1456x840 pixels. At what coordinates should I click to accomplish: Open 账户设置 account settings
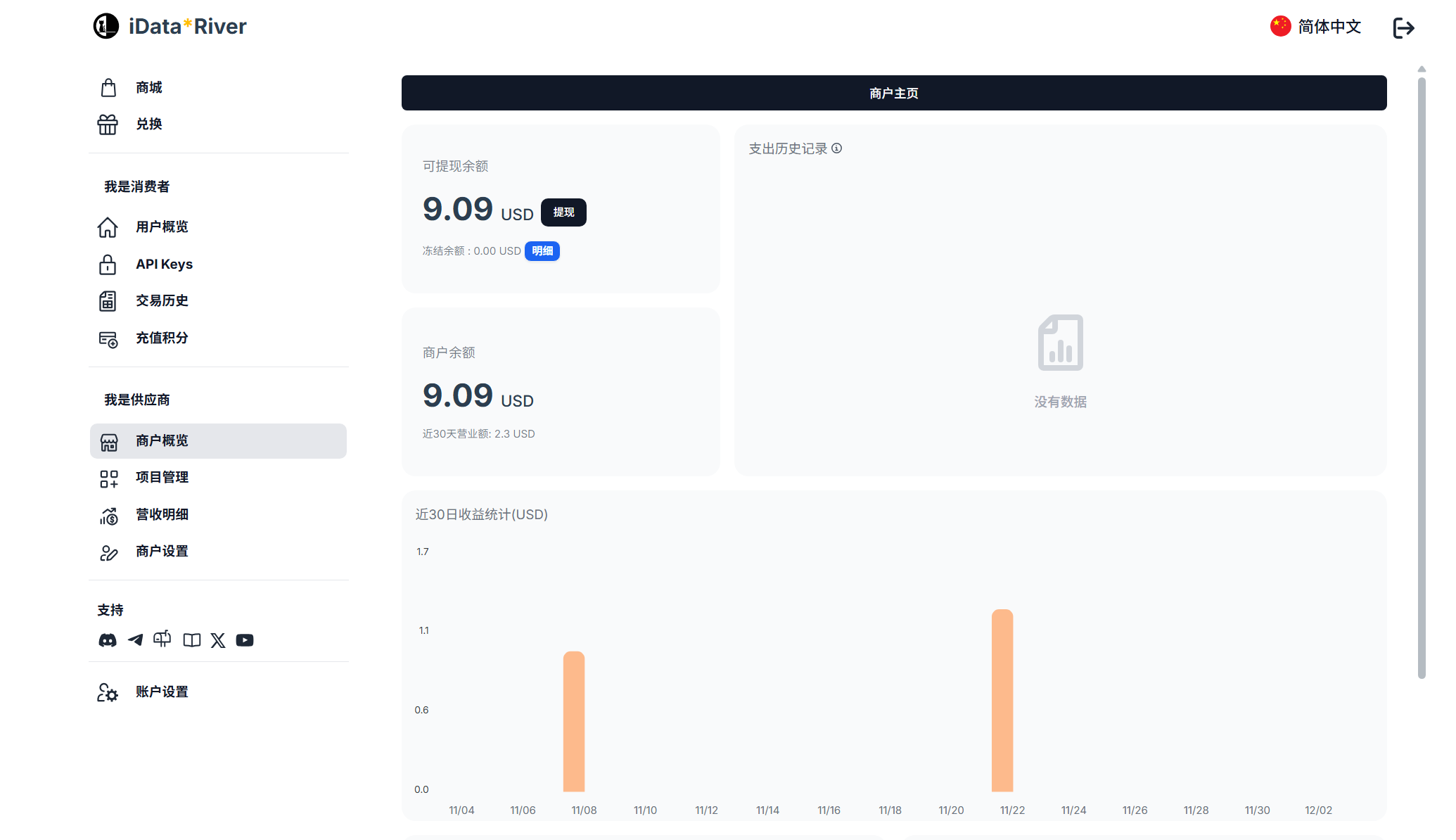[162, 692]
